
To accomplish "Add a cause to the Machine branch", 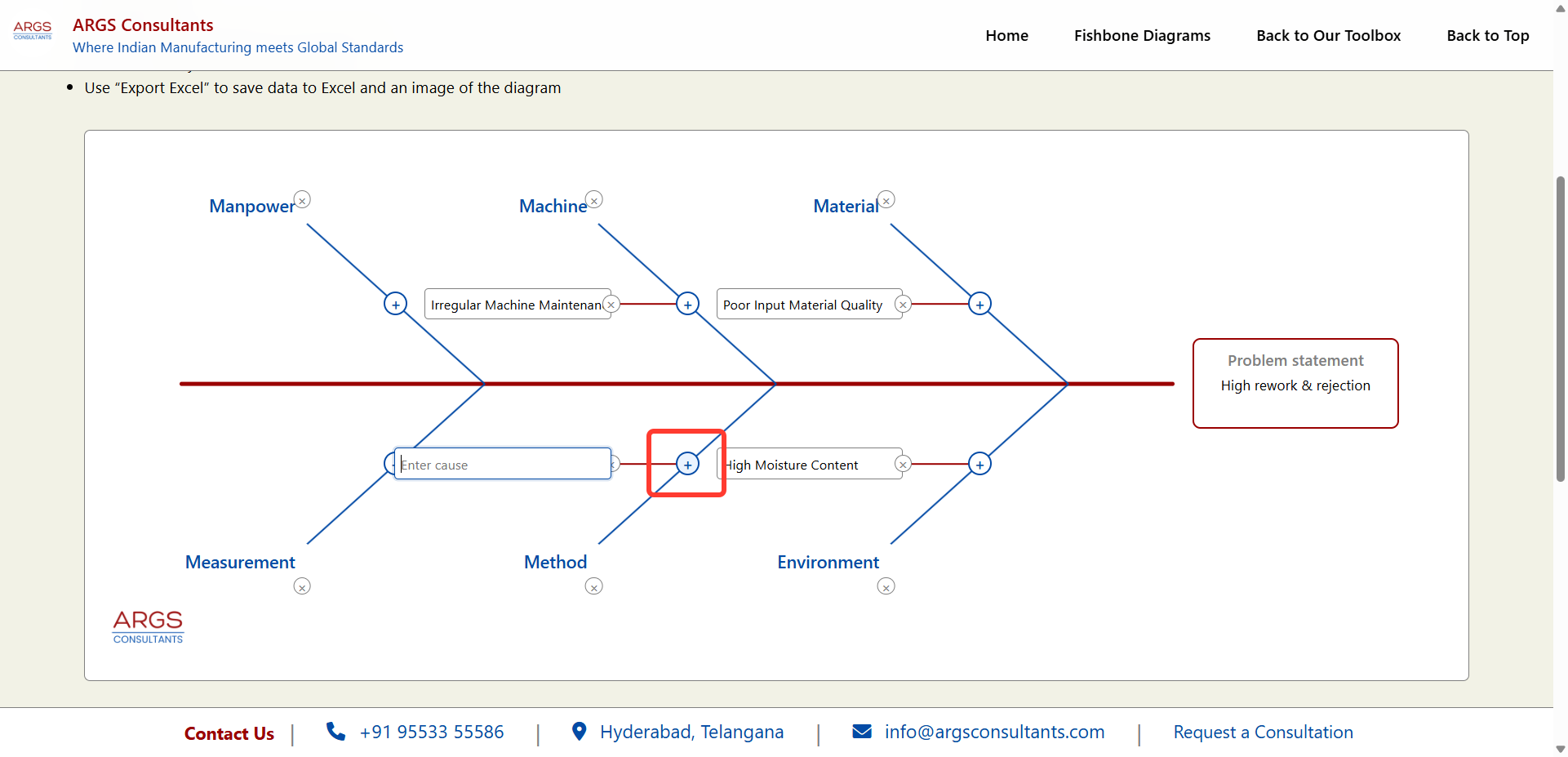I will tap(688, 305).
